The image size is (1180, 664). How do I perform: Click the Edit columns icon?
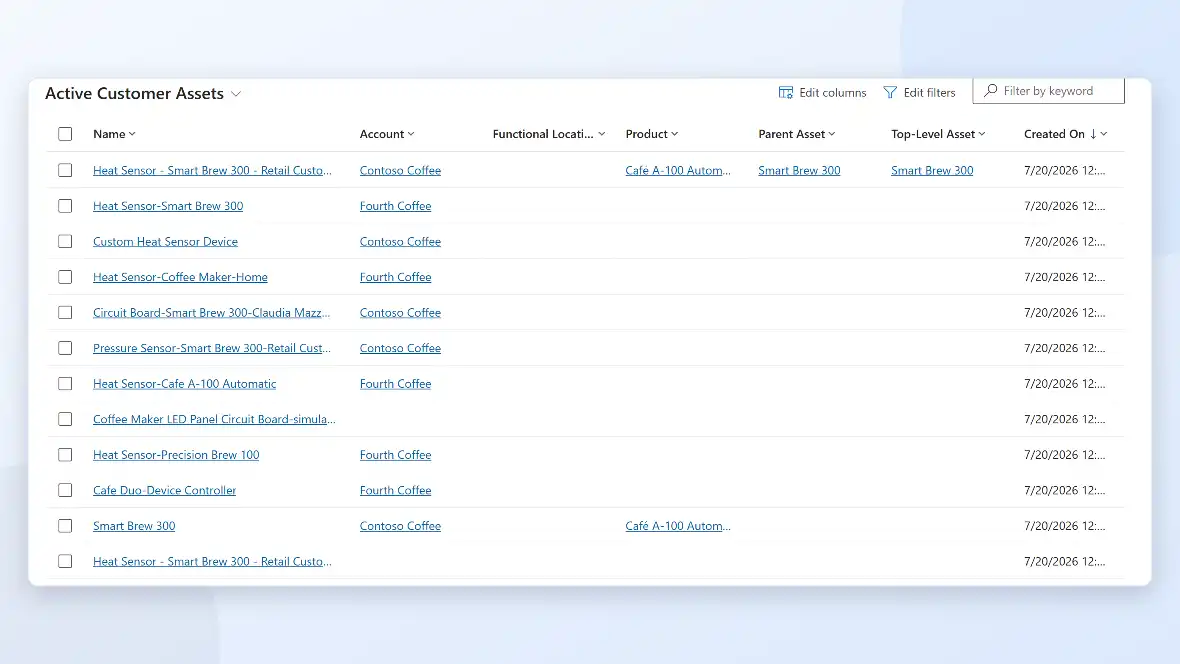coord(786,93)
